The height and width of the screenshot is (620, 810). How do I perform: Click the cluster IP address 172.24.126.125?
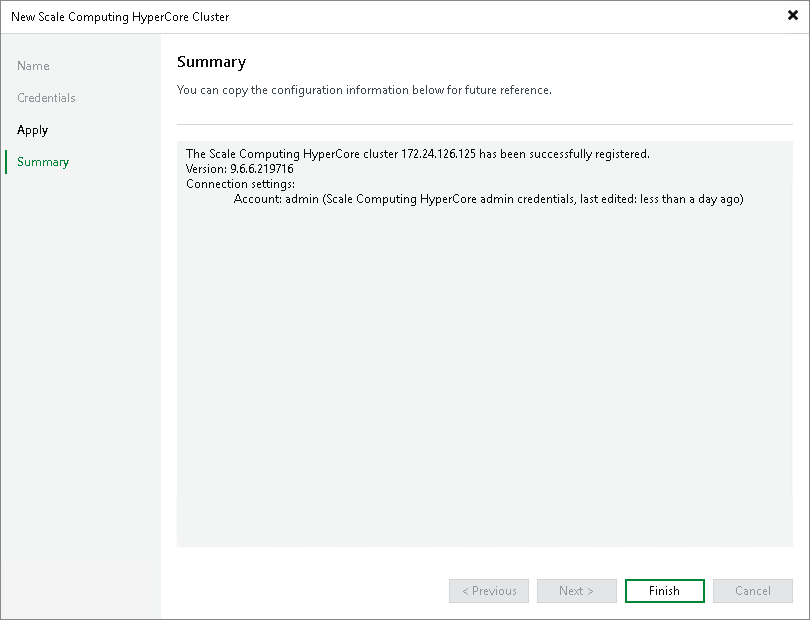click(439, 154)
